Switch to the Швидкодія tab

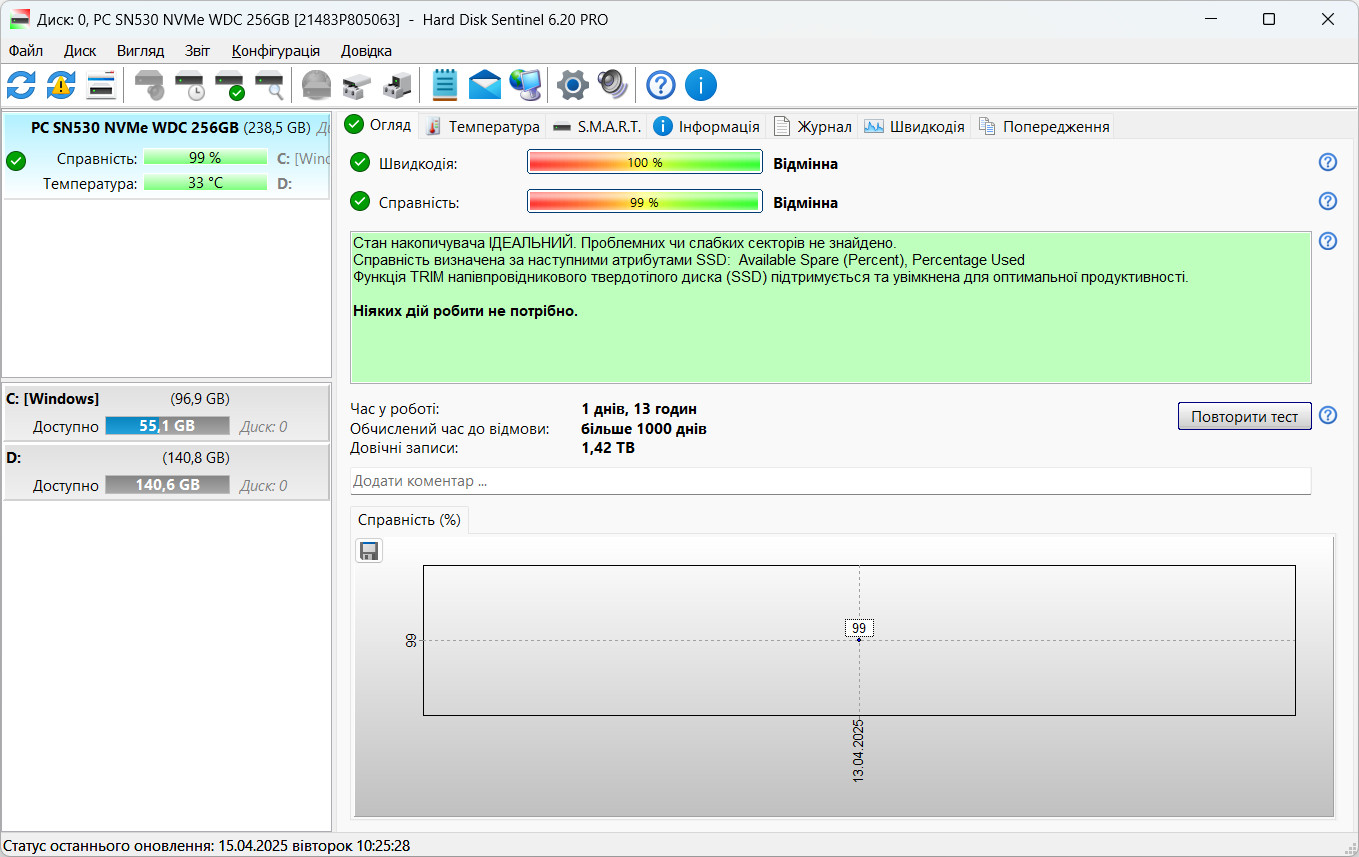click(915, 126)
